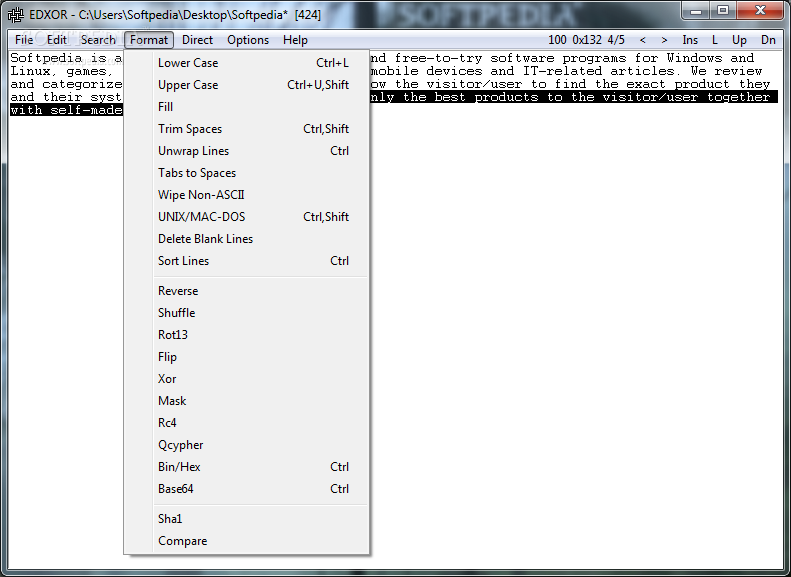The height and width of the screenshot is (577, 791).
Task: Choose Wipe Non-ASCII
Action: pyautogui.click(x=247, y=195)
